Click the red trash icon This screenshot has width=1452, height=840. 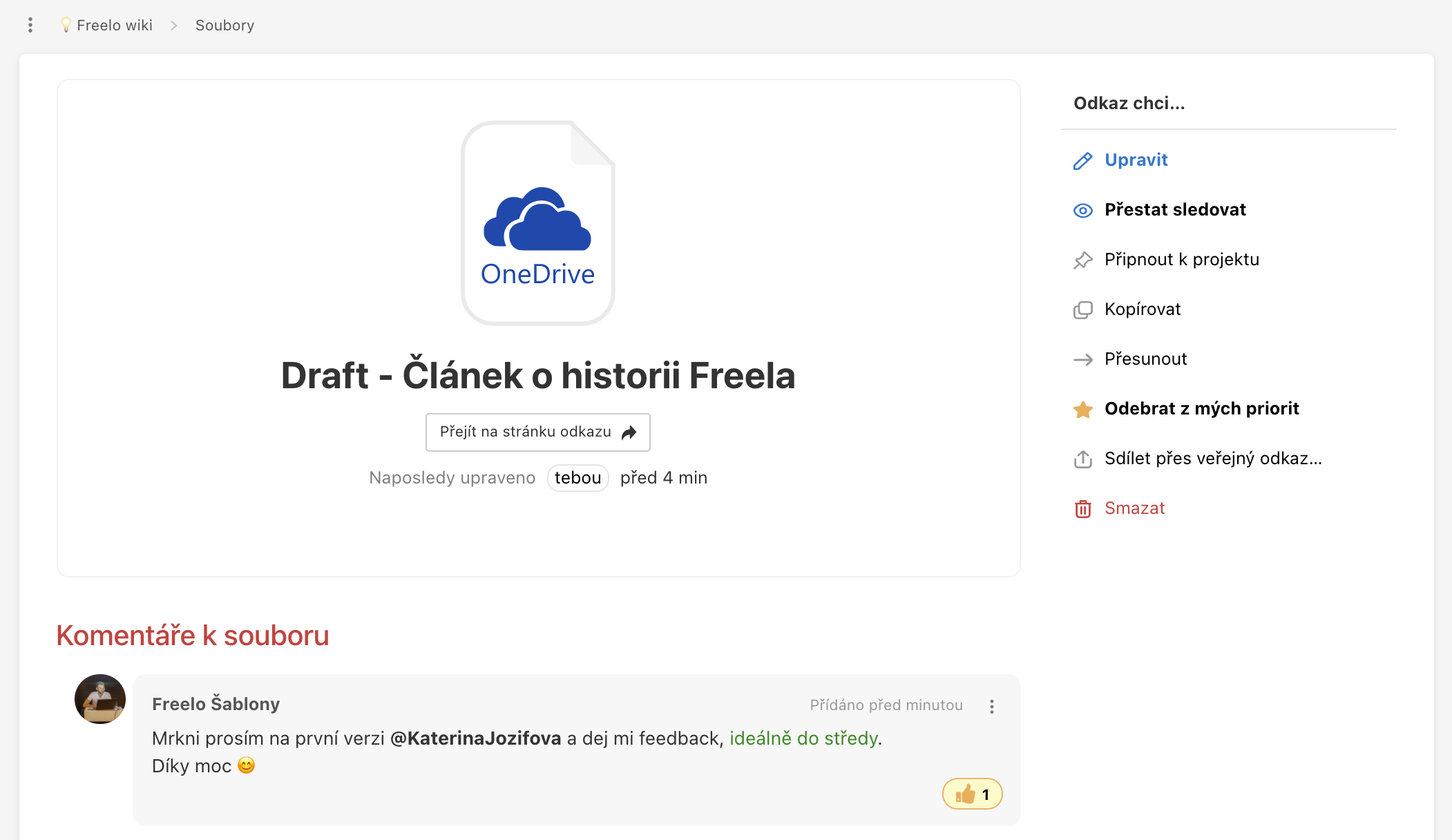[1083, 509]
